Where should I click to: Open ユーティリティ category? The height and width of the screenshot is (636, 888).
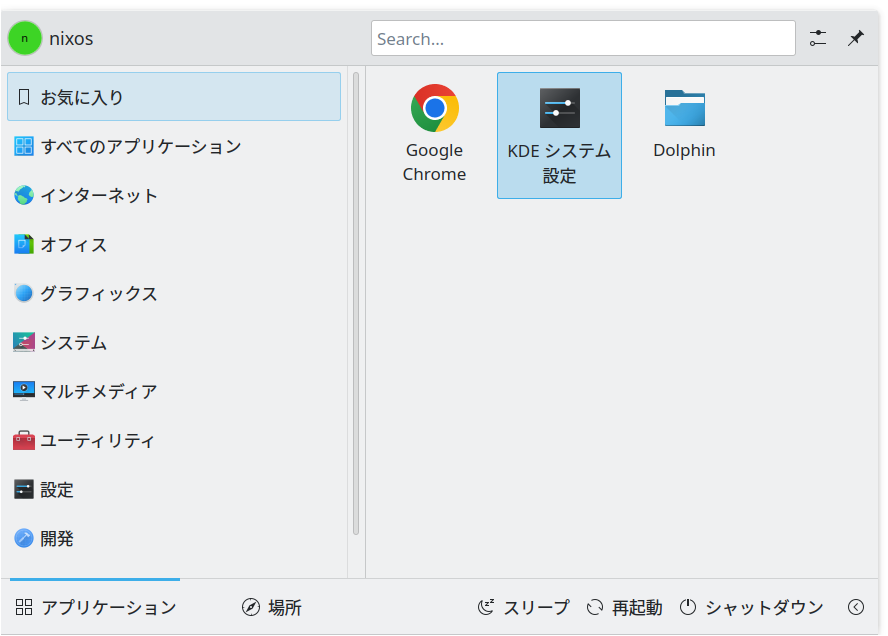tap(174, 441)
